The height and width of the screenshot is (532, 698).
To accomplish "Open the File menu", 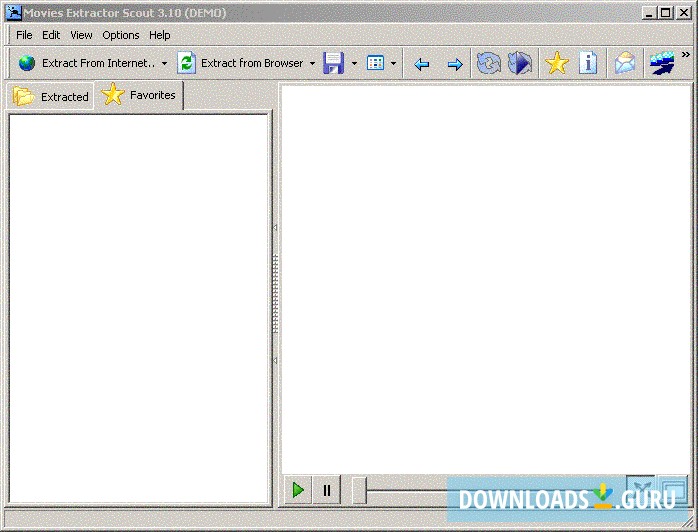I will point(24,35).
